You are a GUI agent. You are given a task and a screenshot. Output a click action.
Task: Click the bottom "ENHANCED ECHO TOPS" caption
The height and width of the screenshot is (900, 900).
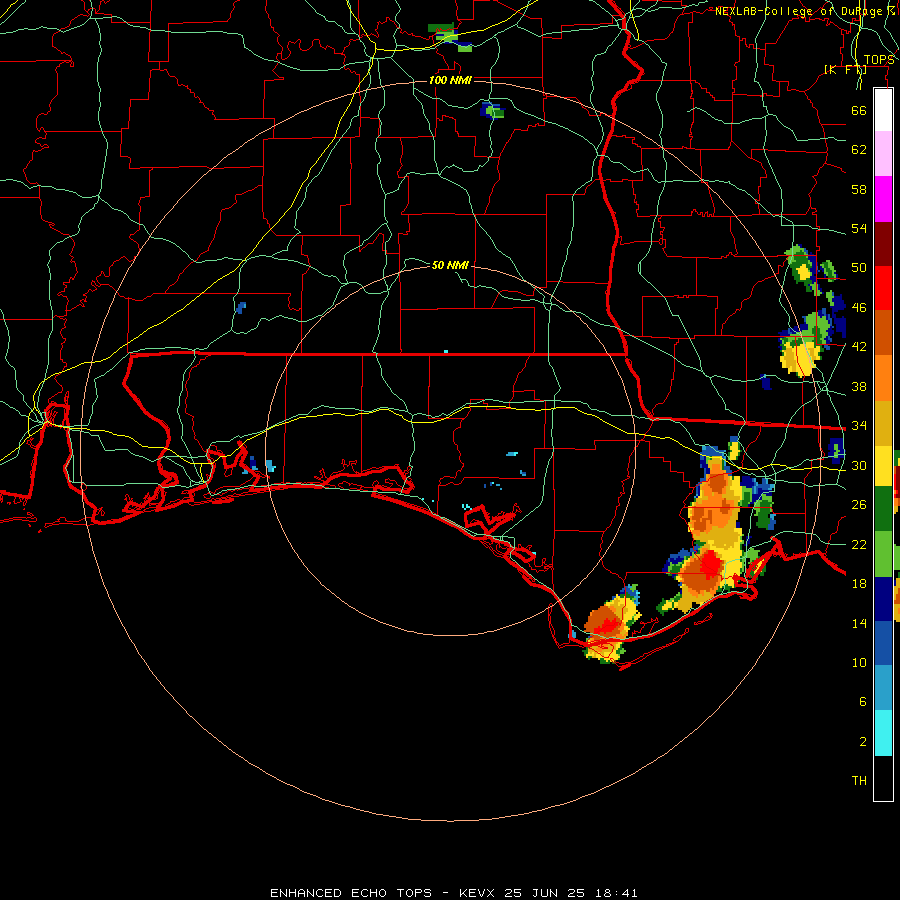453,893
